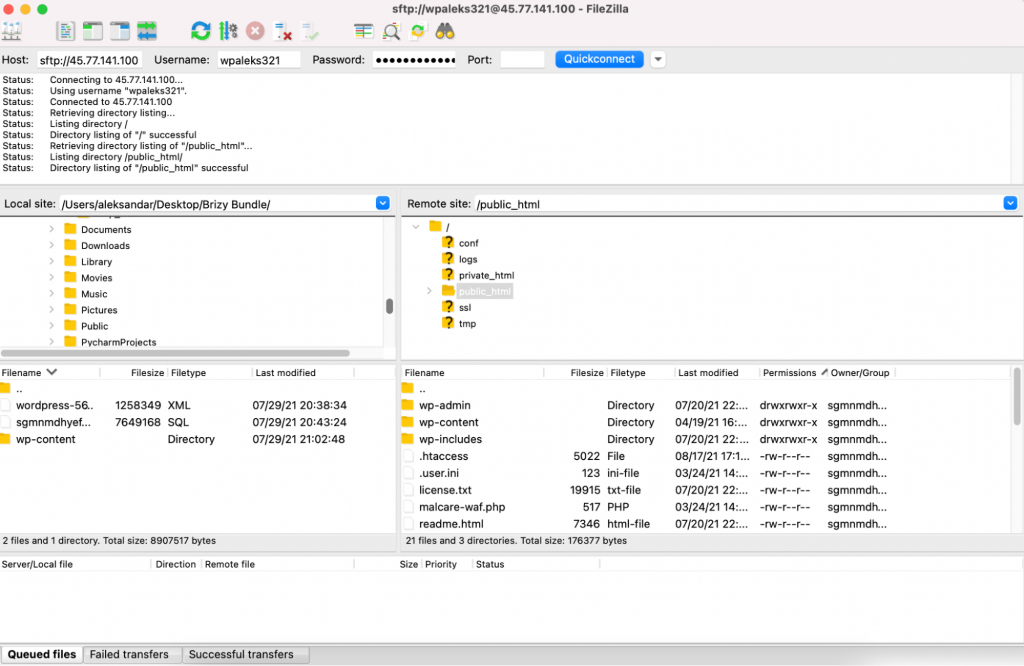Open the Quickconnect history dropdown arrow

coord(657,59)
